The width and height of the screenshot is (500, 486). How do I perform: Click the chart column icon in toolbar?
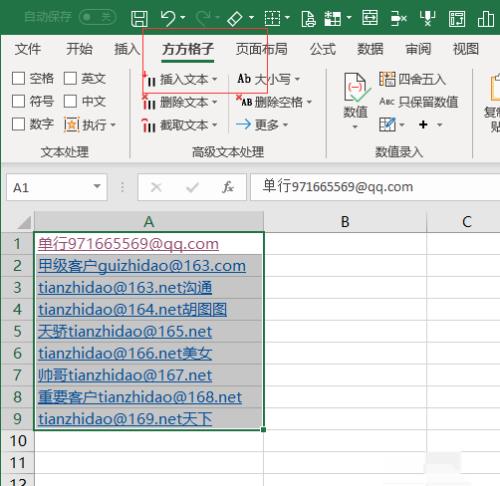(x=486, y=18)
